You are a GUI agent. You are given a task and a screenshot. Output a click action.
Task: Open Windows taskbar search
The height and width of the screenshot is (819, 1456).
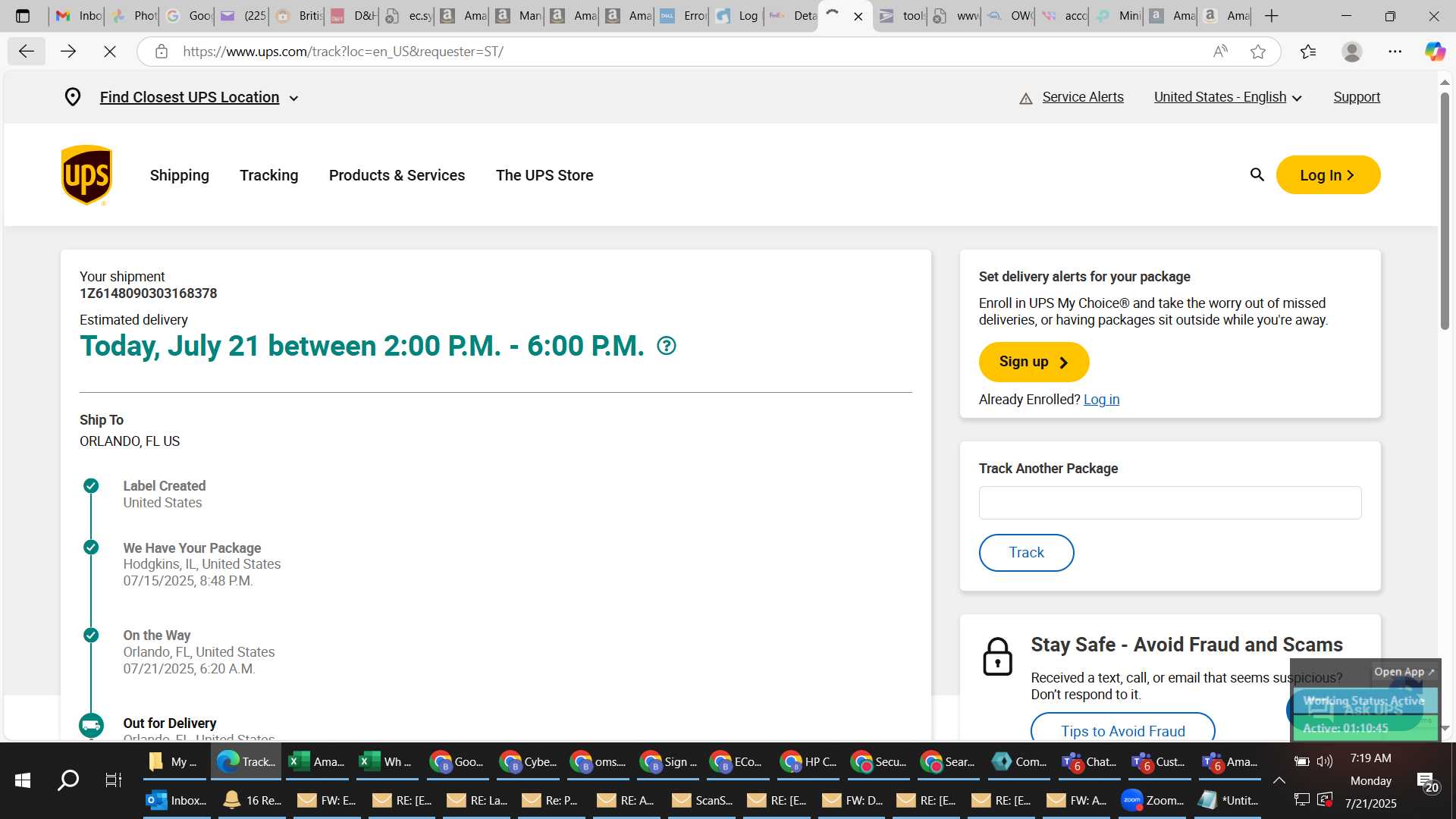pyautogui.click(x=68, y=780)
